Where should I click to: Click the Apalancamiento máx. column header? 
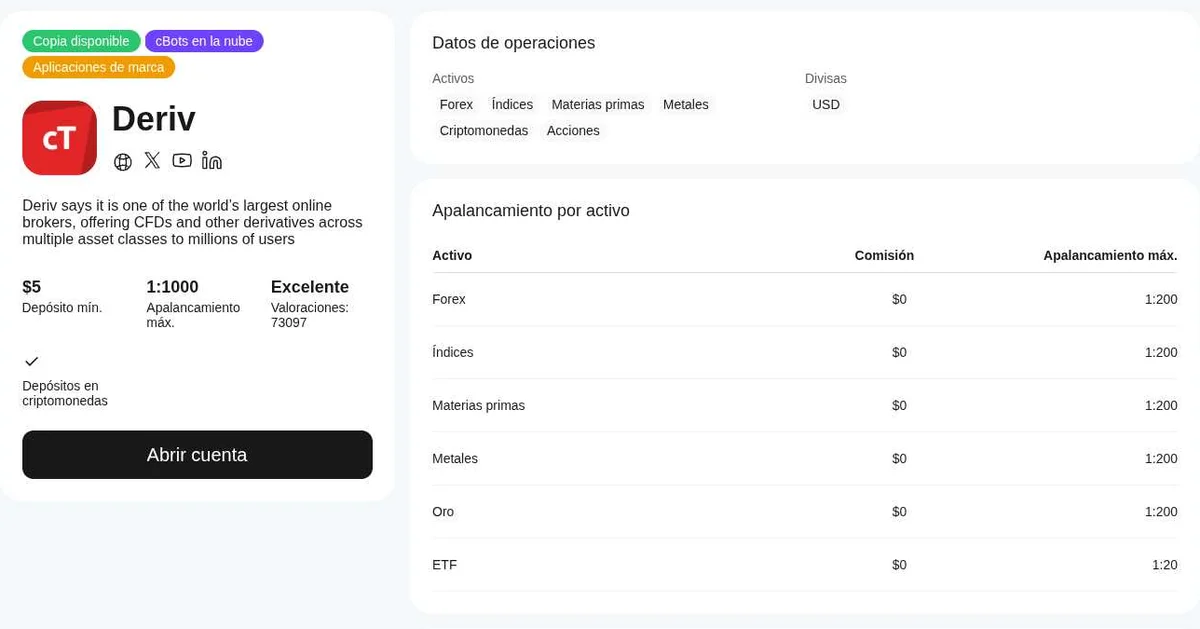click(x=1110, y=255)
